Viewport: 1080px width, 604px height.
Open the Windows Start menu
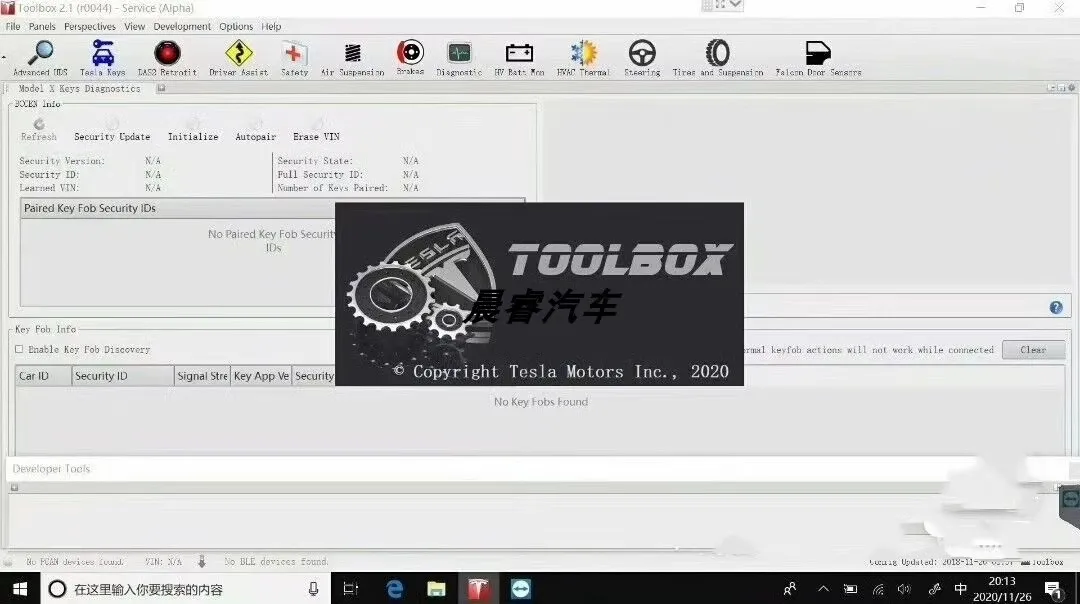(19, 589)
